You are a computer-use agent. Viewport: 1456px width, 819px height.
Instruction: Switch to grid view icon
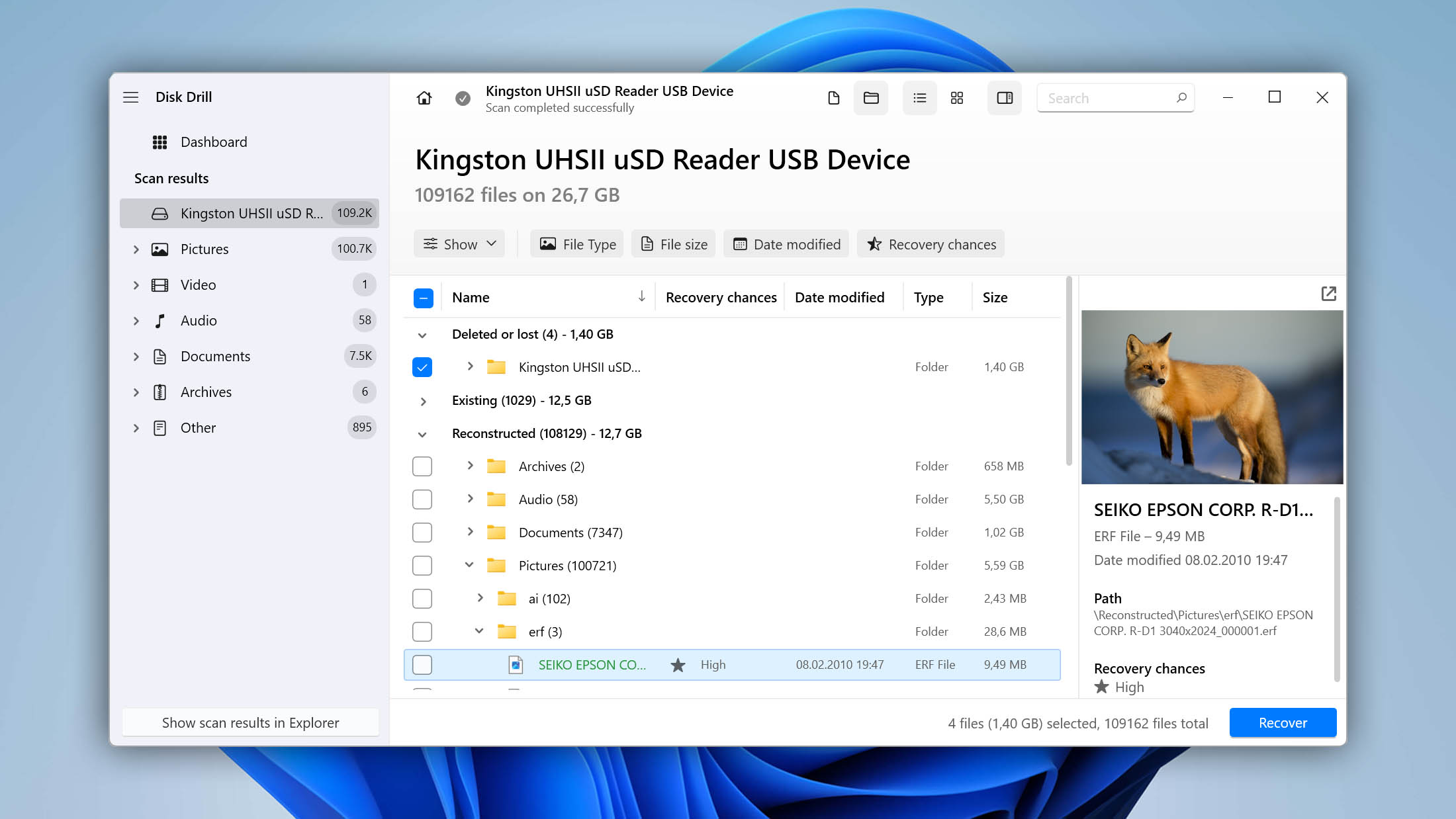[x=956, y=97]
